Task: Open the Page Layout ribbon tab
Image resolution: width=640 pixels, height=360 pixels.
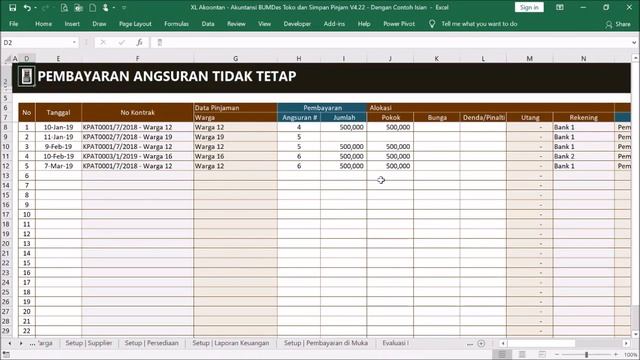Action: [135, 24]
